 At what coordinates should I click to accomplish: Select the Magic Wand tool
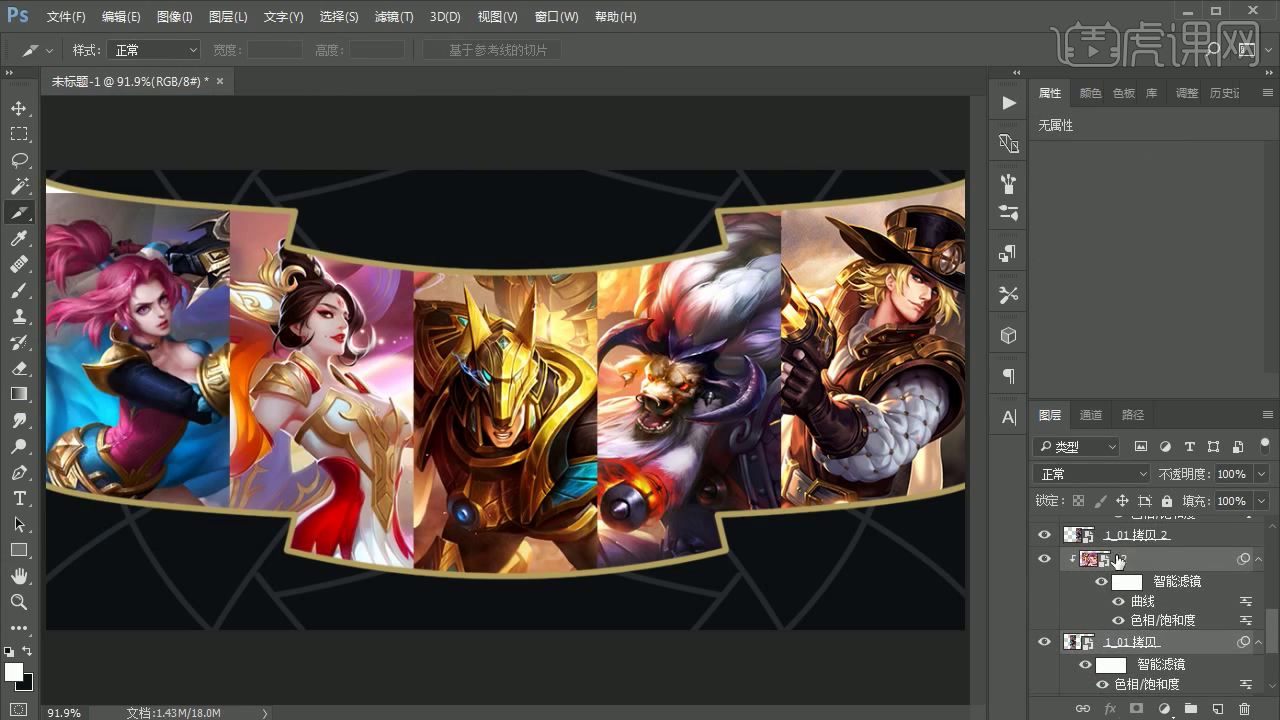[x=19, y=186]
